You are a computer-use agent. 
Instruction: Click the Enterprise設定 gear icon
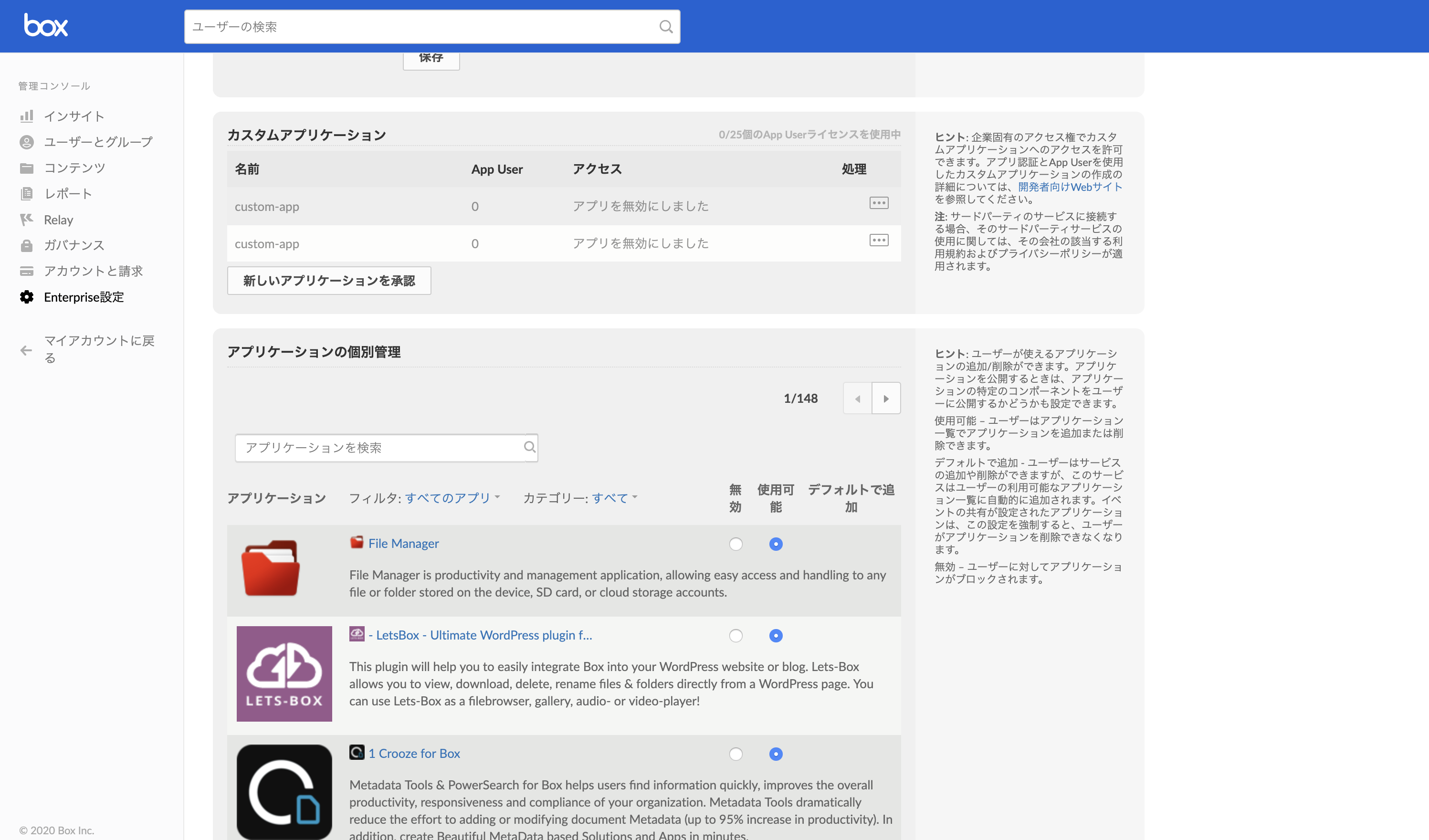tap(27, 297)
